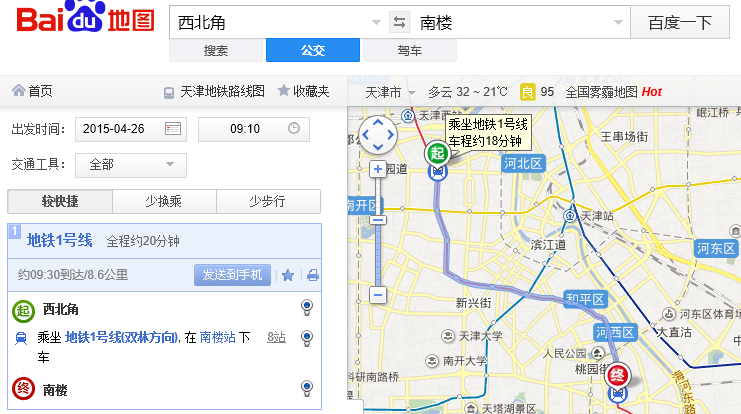Select the 少步行 route option tab
The width and height of the screenshot is (741, 414).
coord(268,201)
